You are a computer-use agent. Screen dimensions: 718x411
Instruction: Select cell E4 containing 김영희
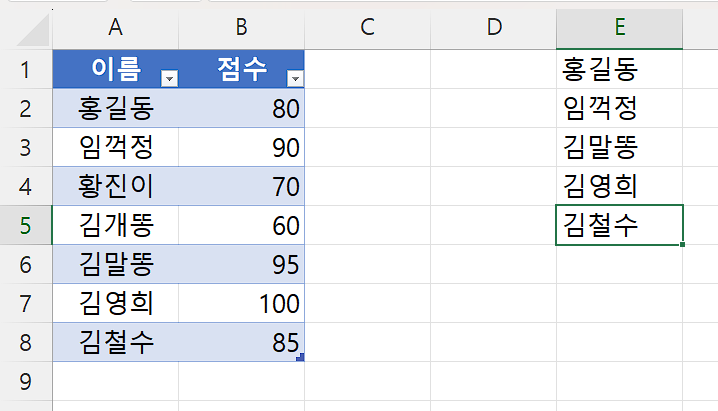(x=620, y=186)
